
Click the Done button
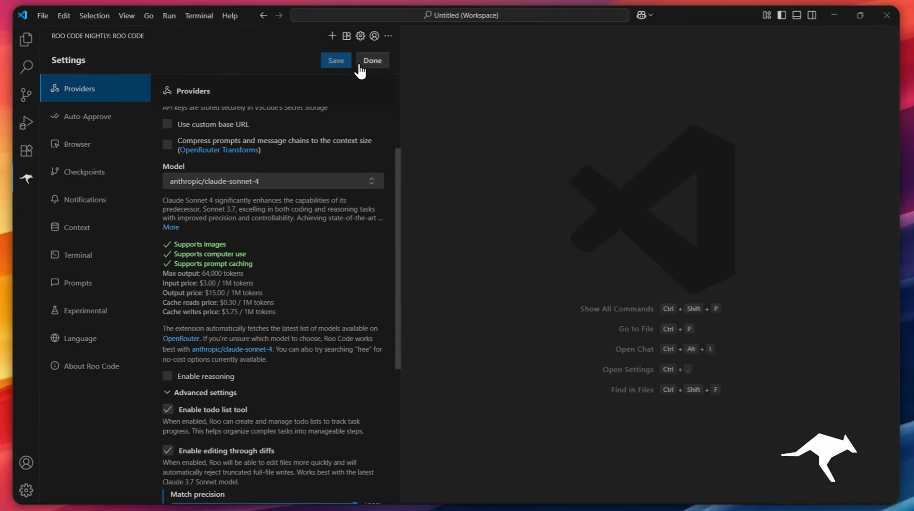[372, 60]
